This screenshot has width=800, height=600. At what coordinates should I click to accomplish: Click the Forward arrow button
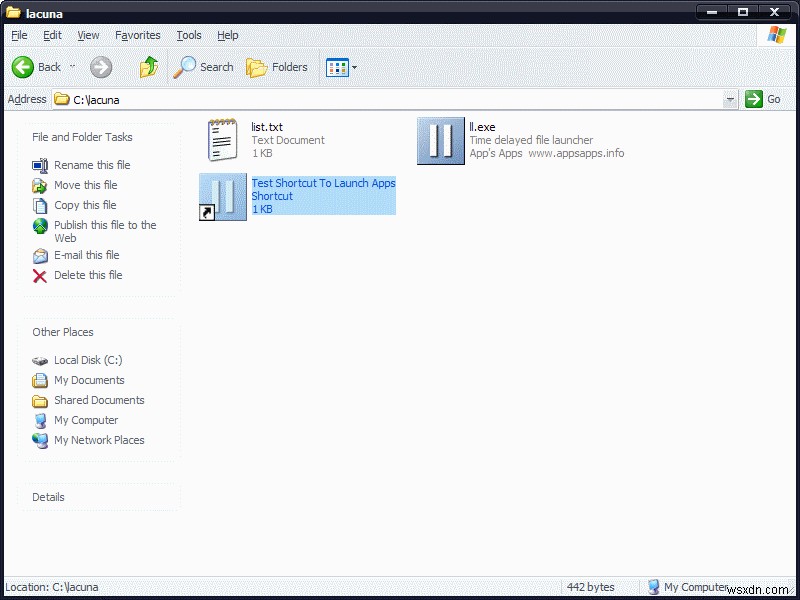101,67
